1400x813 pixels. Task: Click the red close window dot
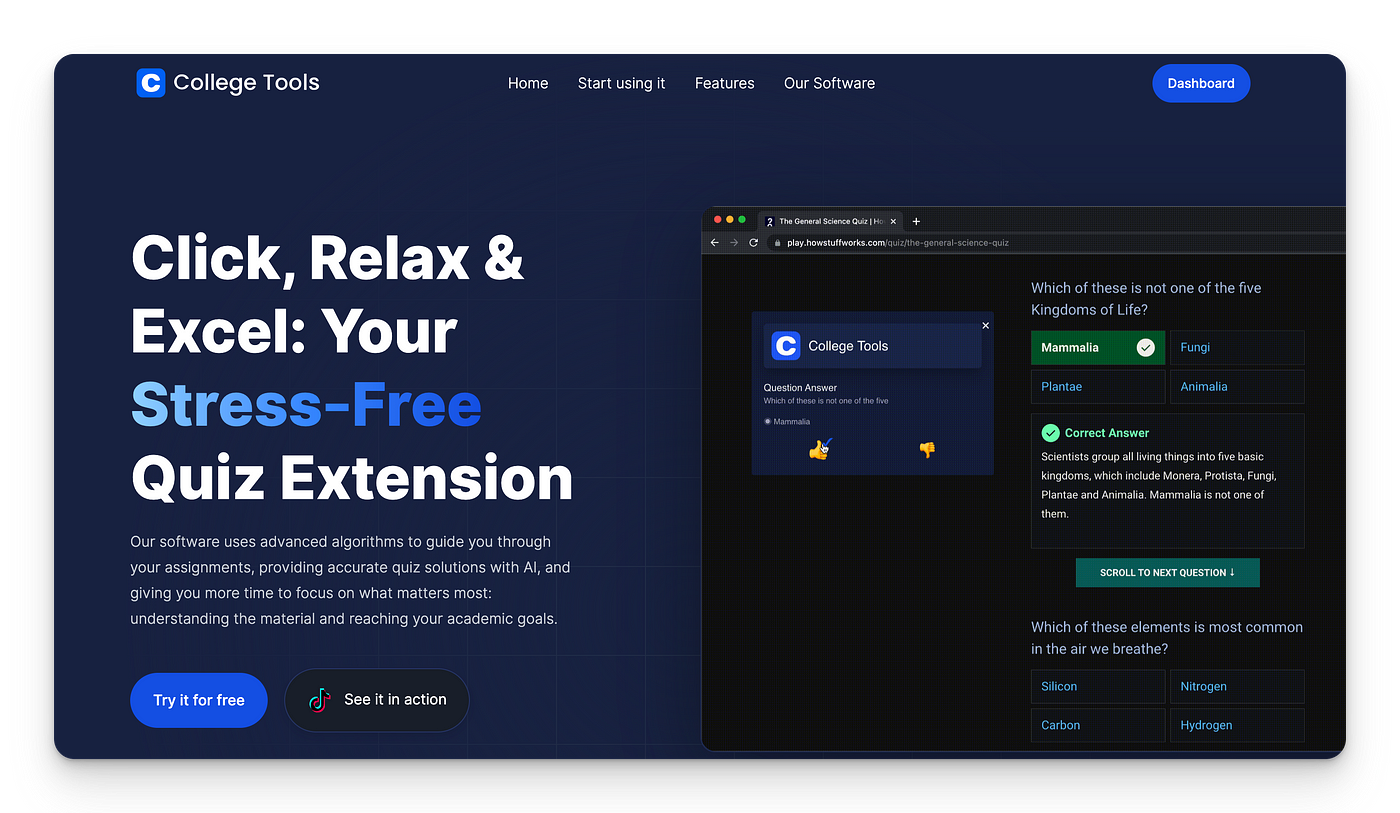[718, 219]
